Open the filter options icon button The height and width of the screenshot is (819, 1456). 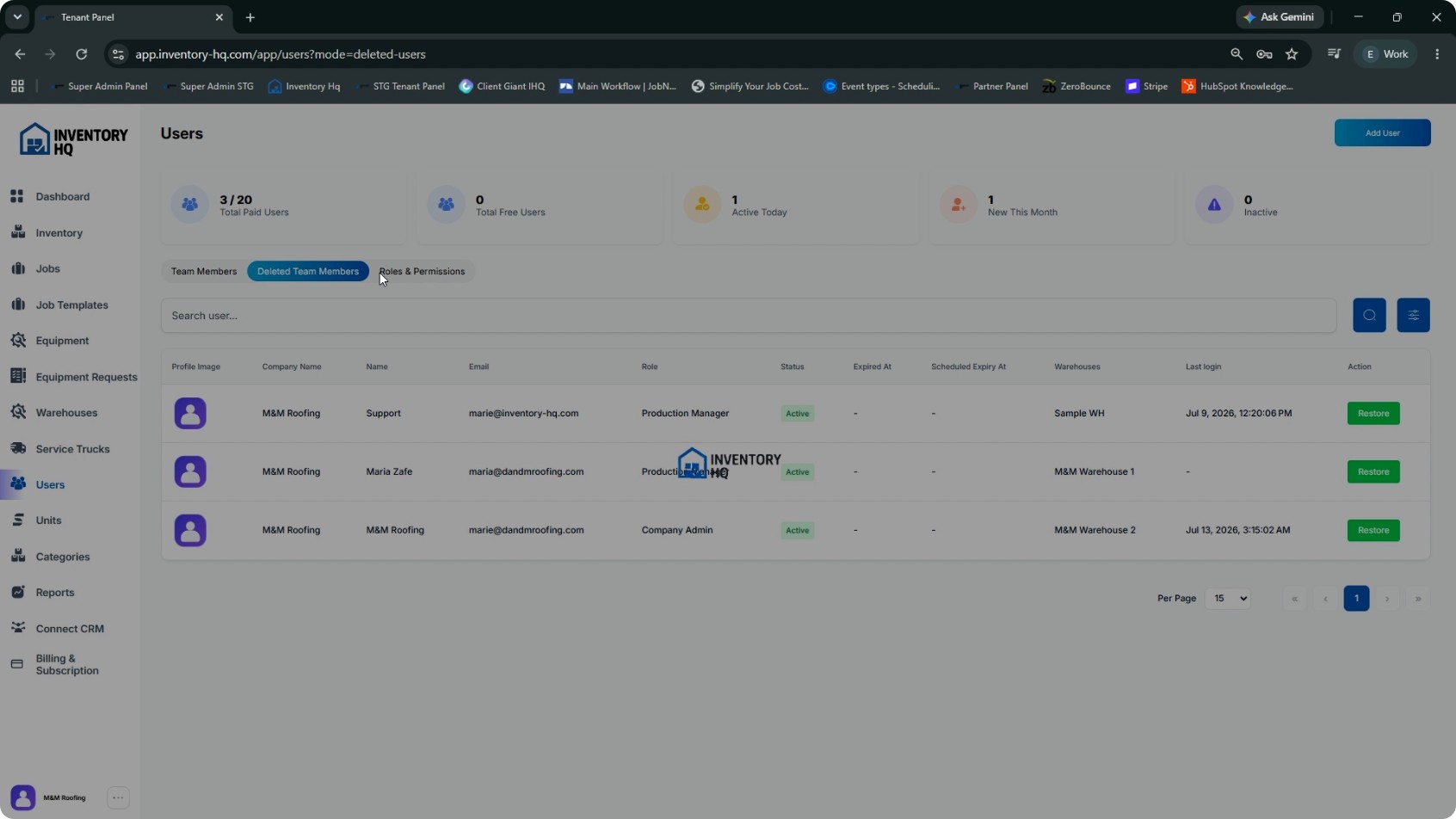(1413, 316)
